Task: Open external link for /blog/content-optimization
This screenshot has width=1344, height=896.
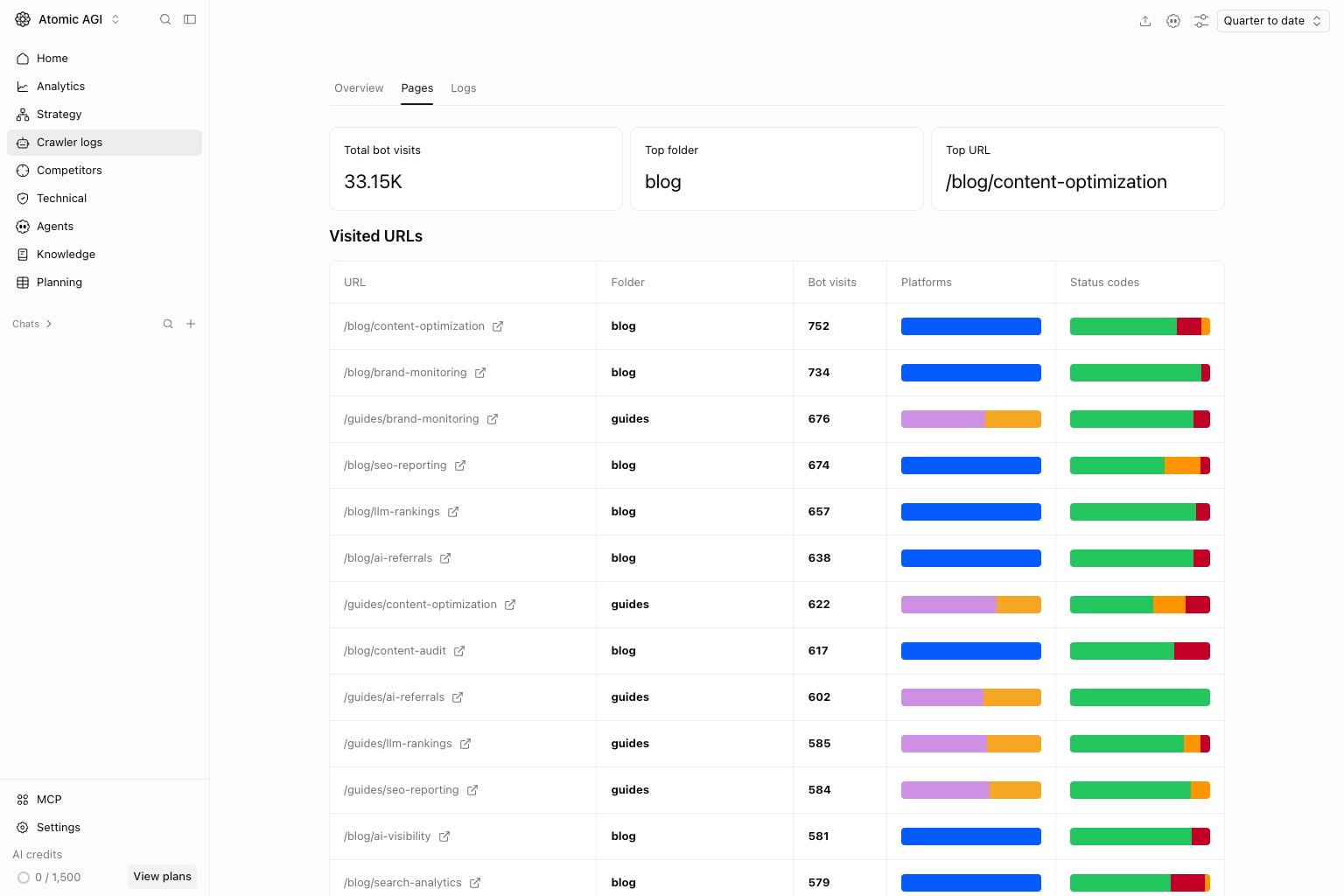Action: 498,326
